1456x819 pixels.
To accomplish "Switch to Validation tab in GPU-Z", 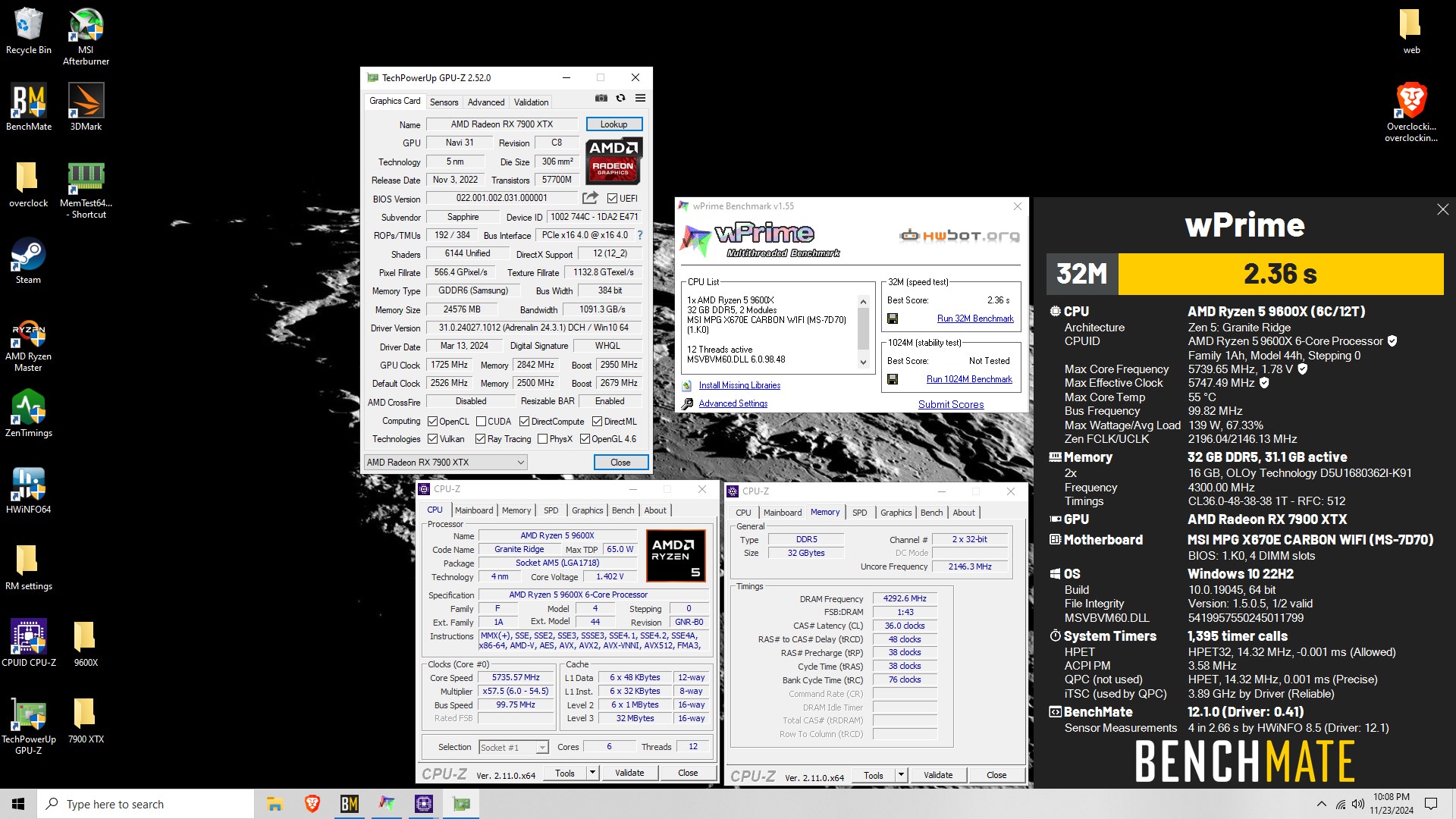I will pos(531,102).
